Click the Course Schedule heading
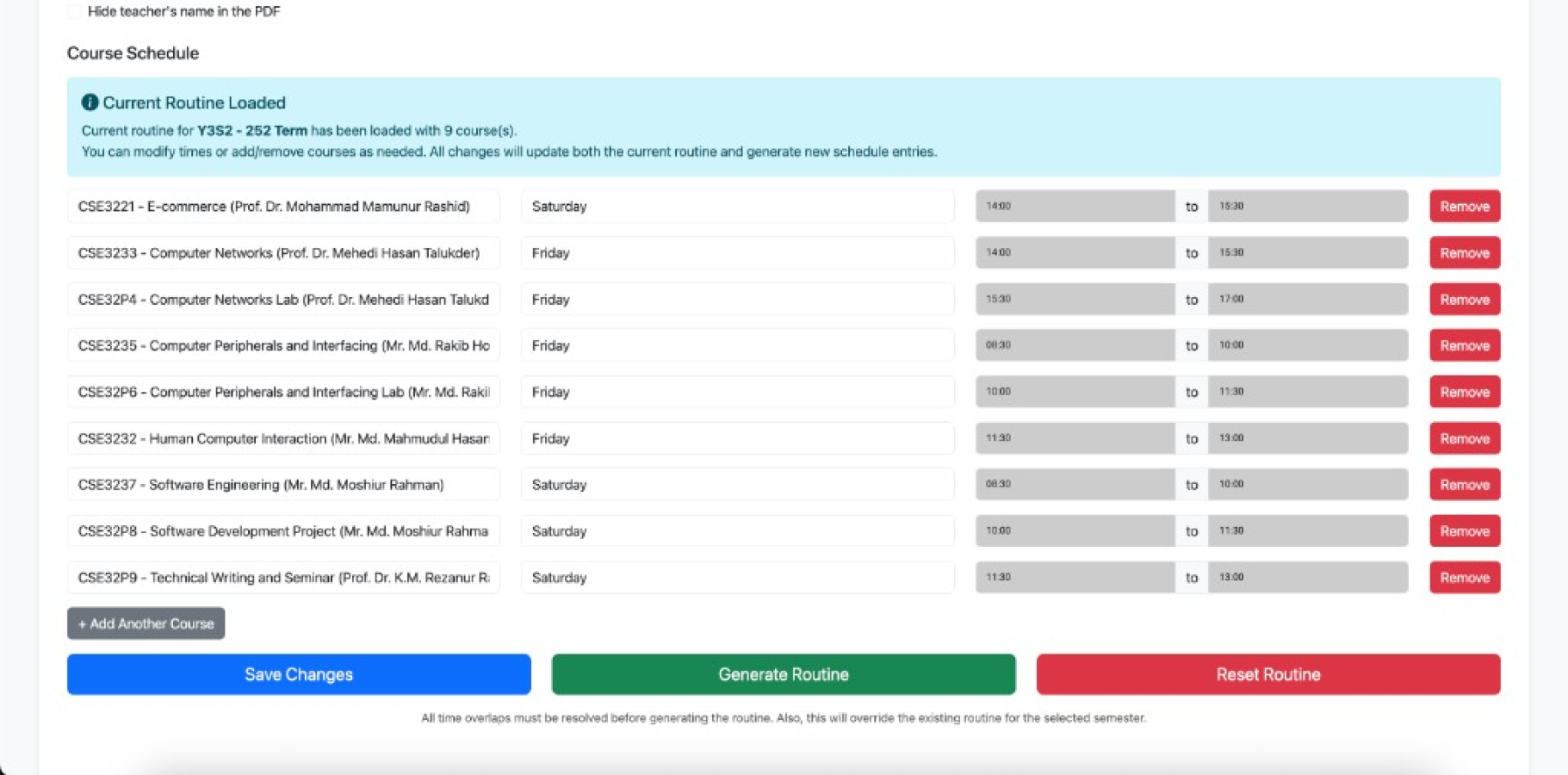Viewport: 1568px width, 775px height. point(133,53)
